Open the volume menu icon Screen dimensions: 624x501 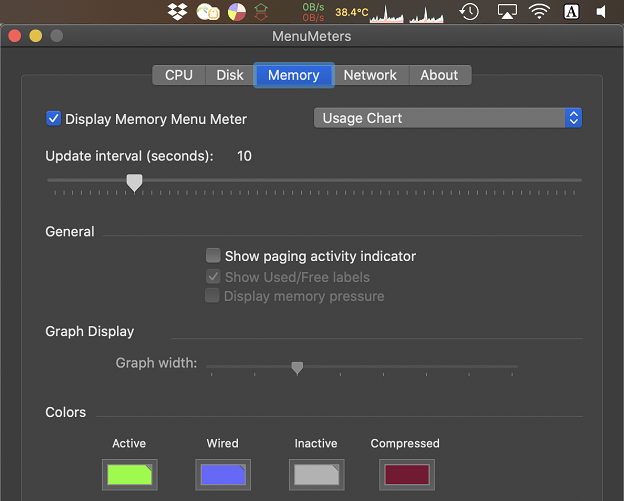pyautogui.click(x=601, y=12)
